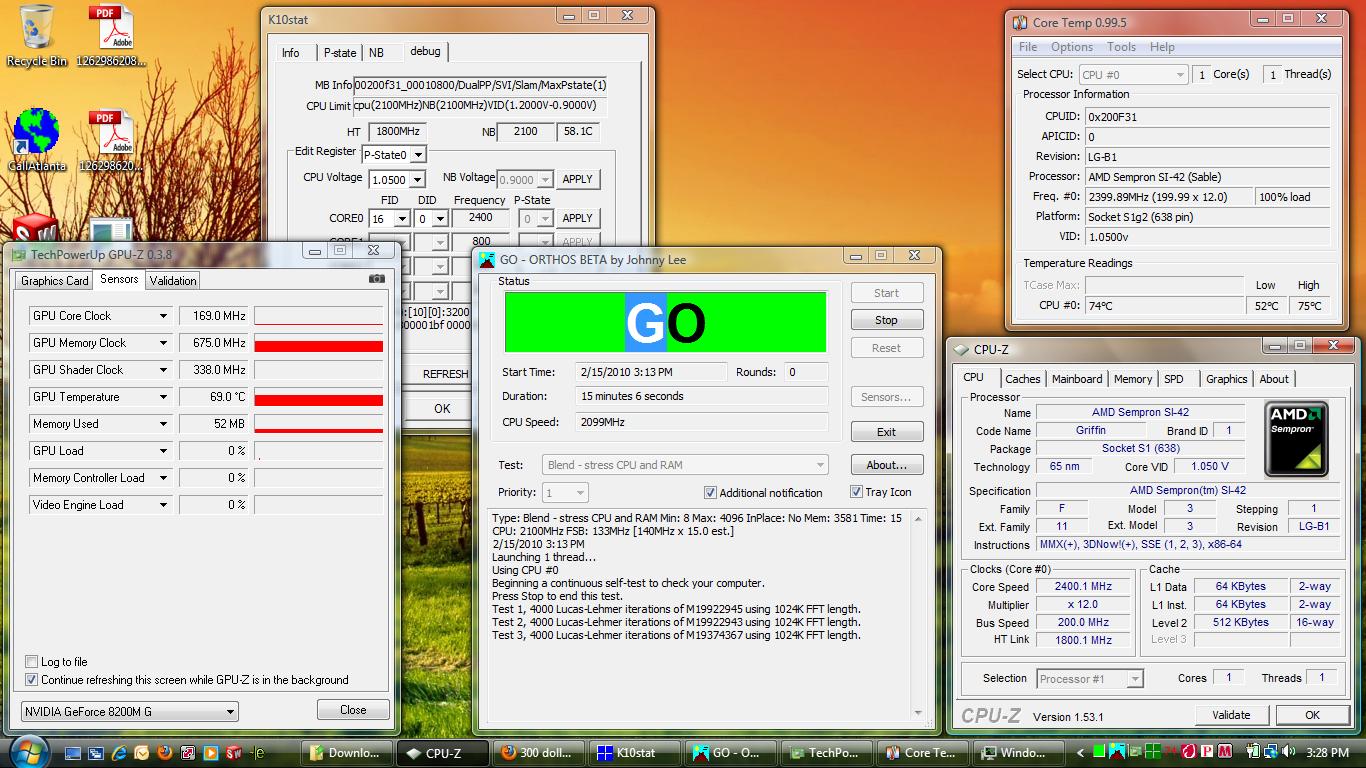Click REFRESH in K10stat
This screenshot has height=768, width=1366.
444,374
